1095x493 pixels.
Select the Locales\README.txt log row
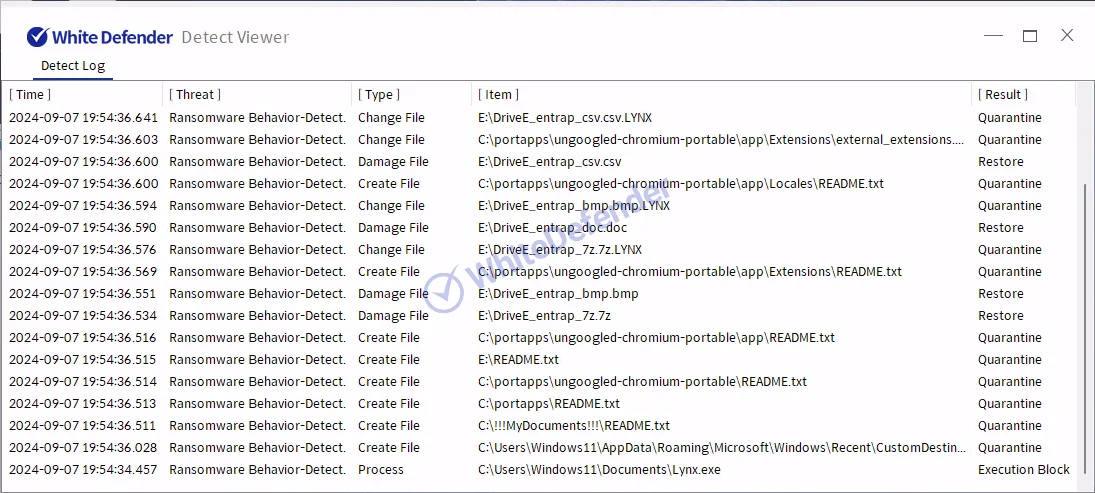coord(680,184)
